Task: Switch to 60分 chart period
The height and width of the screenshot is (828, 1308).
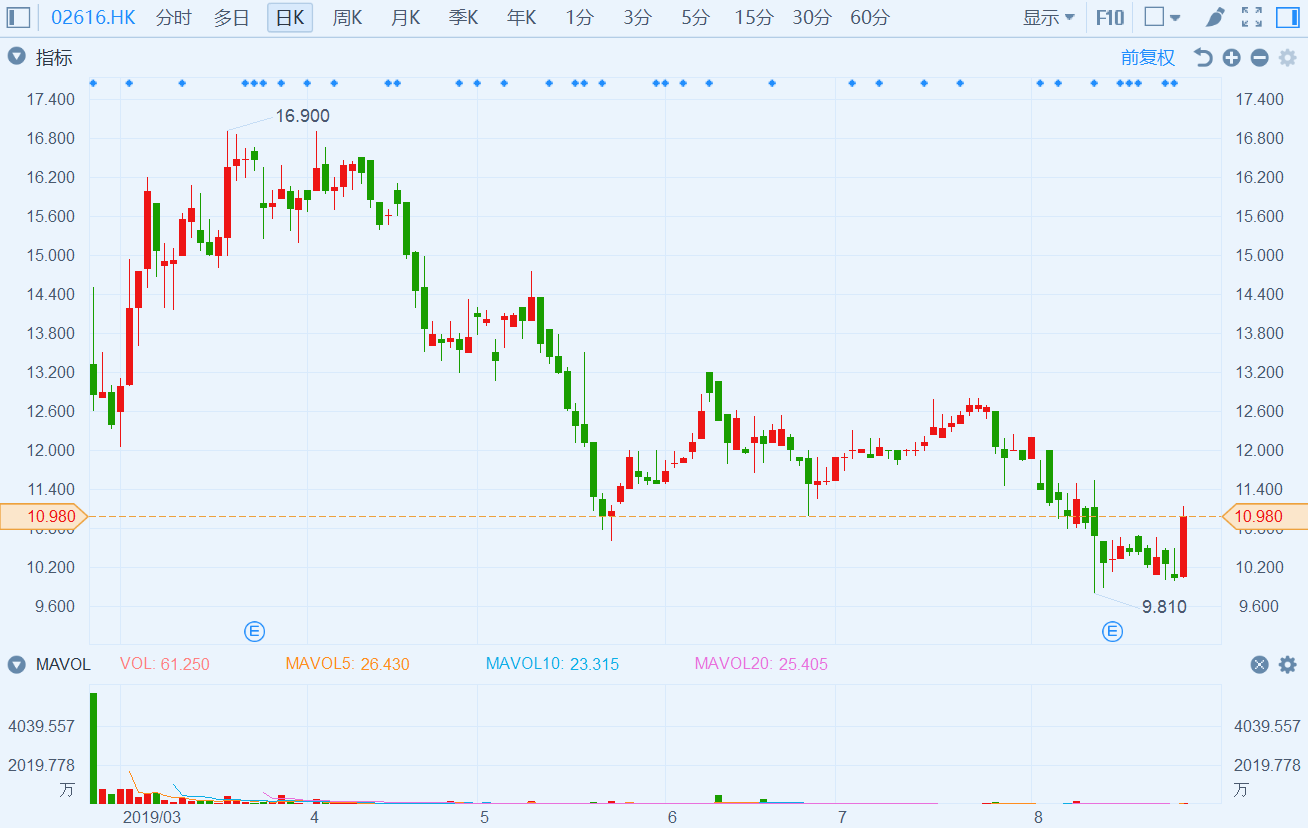Action: 870,17
